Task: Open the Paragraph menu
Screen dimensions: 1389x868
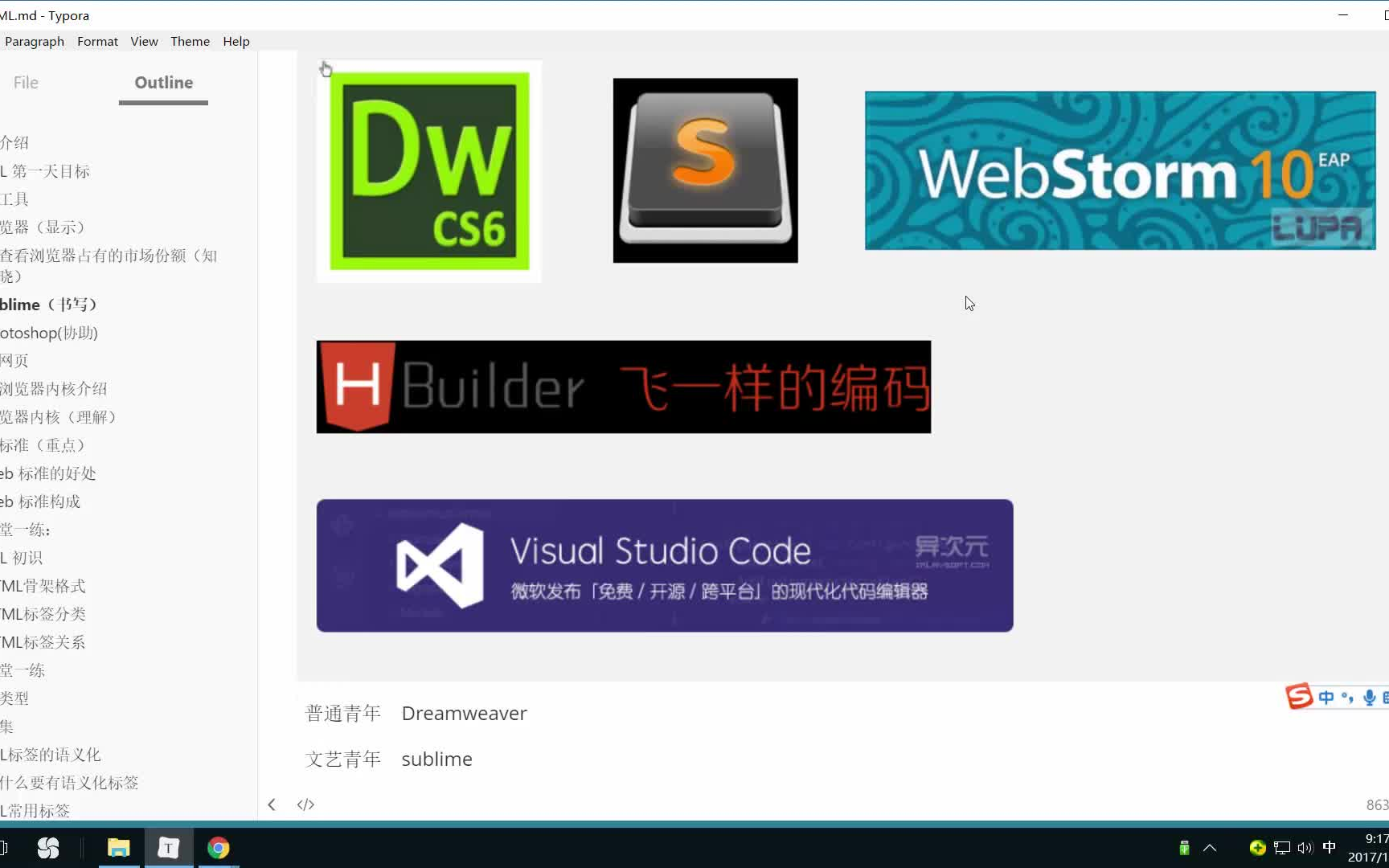Action: click(x=34, y=41)
